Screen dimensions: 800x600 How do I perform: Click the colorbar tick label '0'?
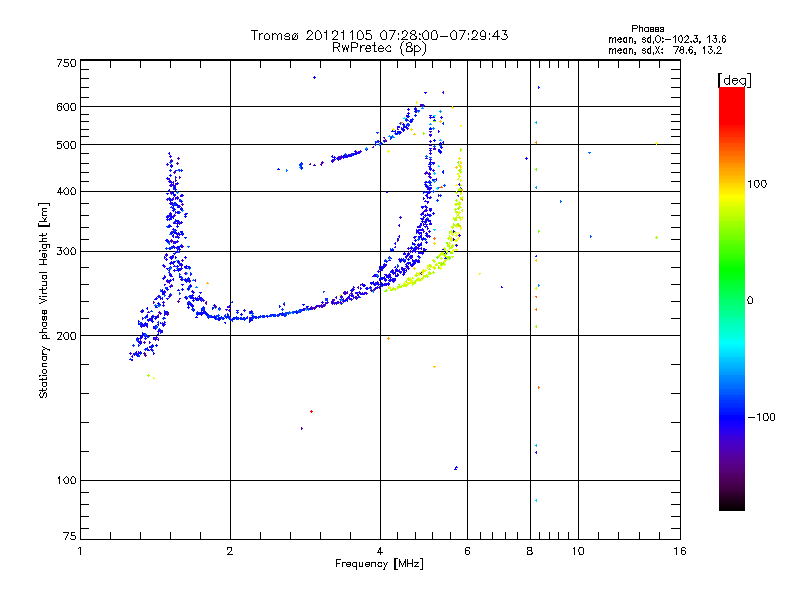point(750,301)
